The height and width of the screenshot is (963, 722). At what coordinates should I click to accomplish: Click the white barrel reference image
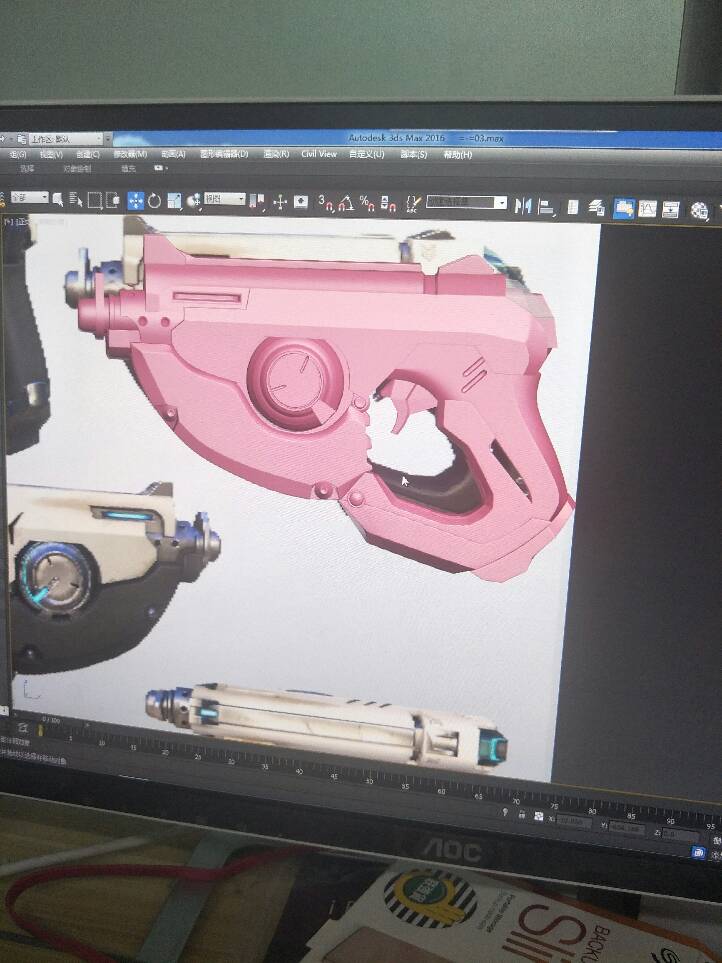(327, 725)
